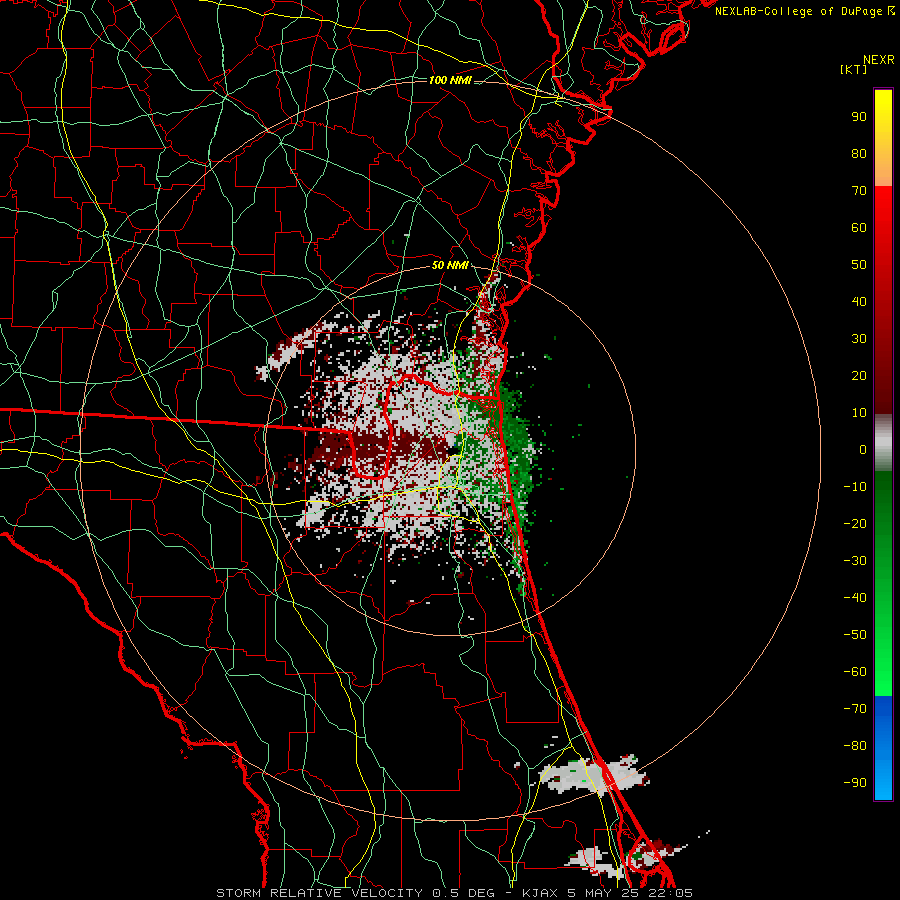Click the -50 value on the velocity scale
Screen dimensions: 900x900
point(855,634)
